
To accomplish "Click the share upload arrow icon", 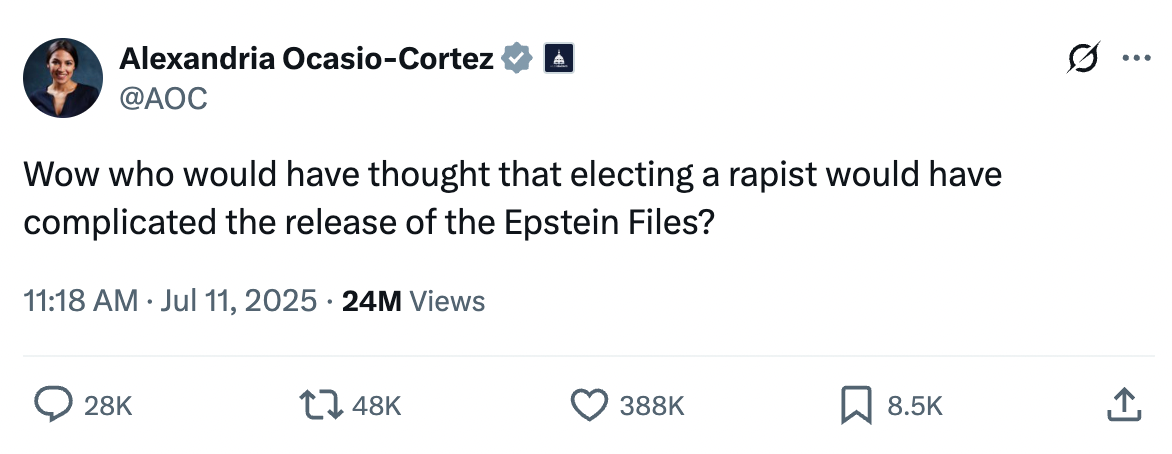I will (1124, 404).
